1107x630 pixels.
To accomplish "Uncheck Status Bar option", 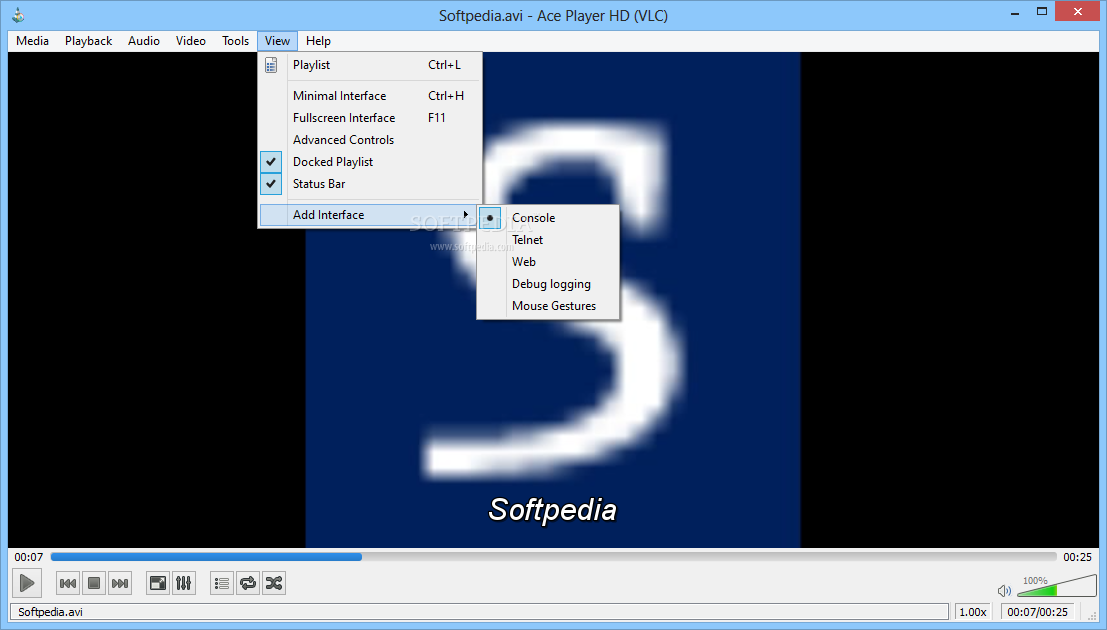I will click(x=370, y=184).
